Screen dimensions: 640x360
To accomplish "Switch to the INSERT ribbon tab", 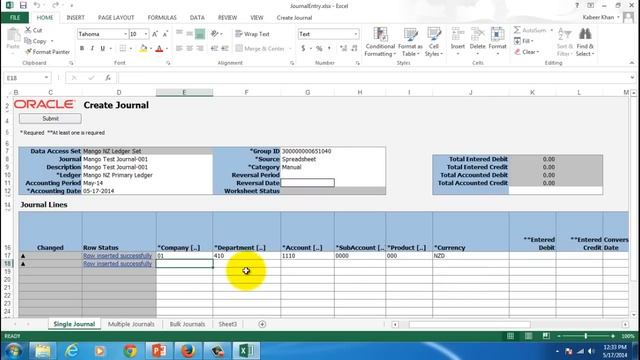I will (76, 18).
